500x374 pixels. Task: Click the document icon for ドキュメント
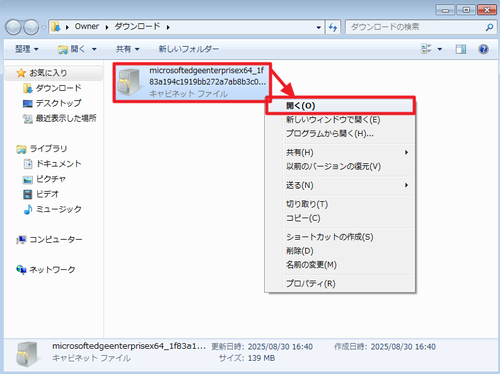click(x=28, y=164)
